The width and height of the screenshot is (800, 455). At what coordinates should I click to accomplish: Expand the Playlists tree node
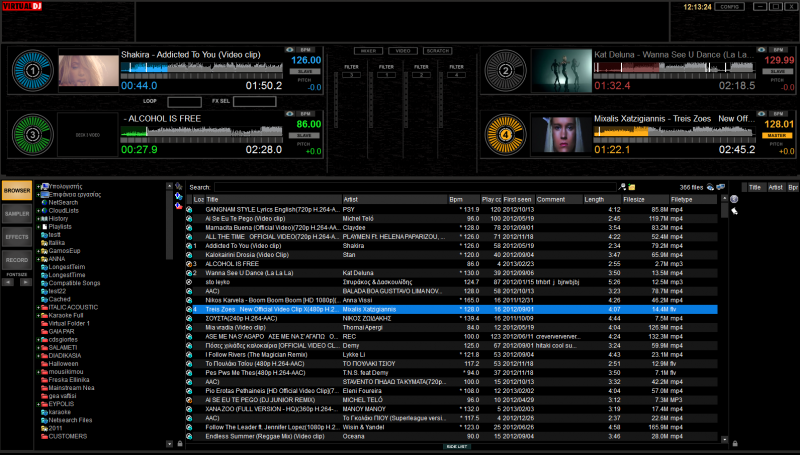(x=38, y=227)
